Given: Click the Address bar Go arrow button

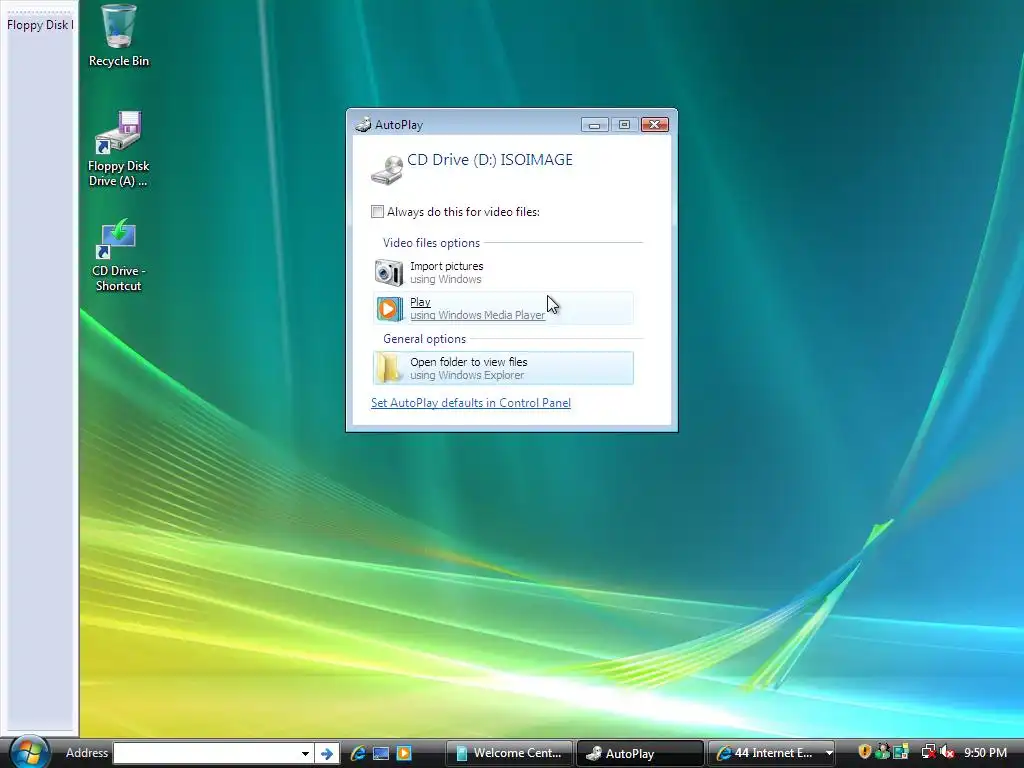Looking at the screenshot, I should coord(327,754).
